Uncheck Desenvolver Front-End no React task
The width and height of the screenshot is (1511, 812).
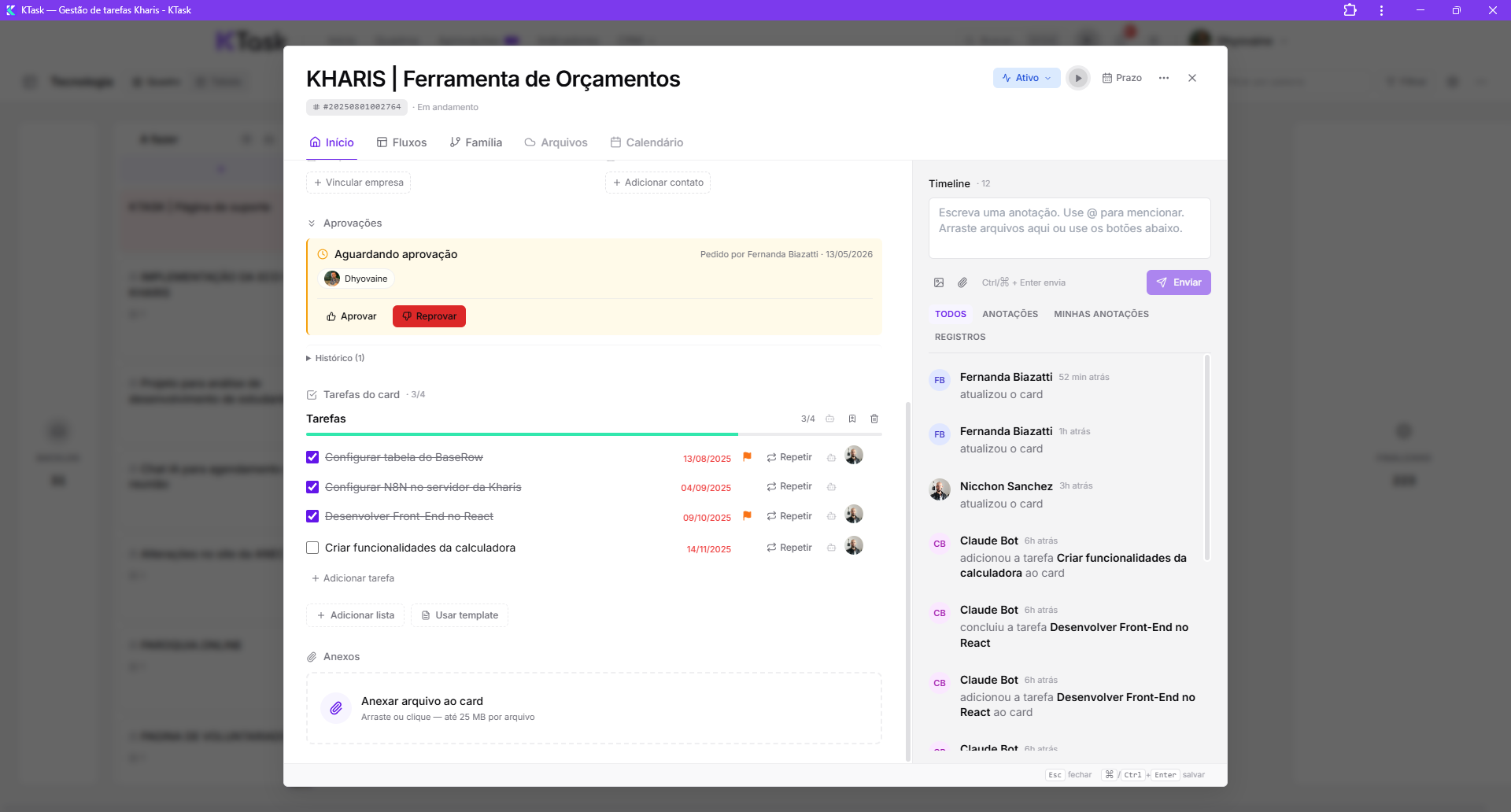coord(312,516)
